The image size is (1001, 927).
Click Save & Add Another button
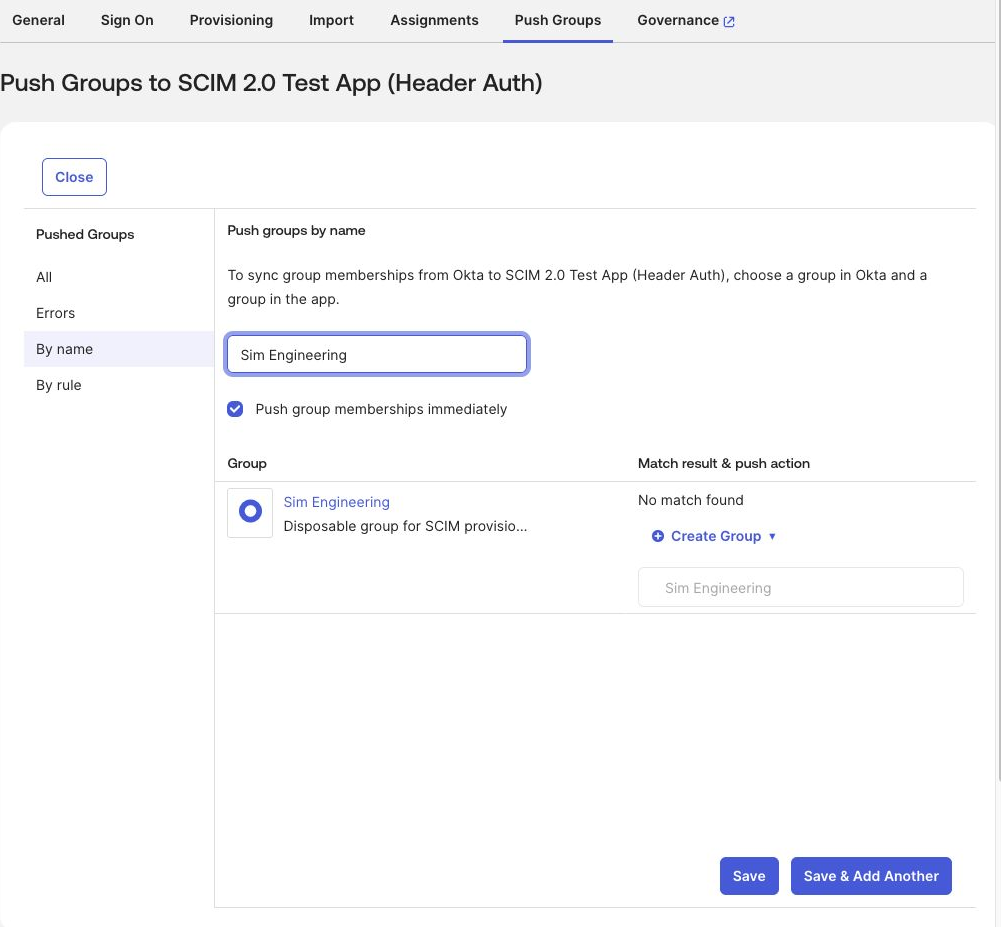(871, 876)
